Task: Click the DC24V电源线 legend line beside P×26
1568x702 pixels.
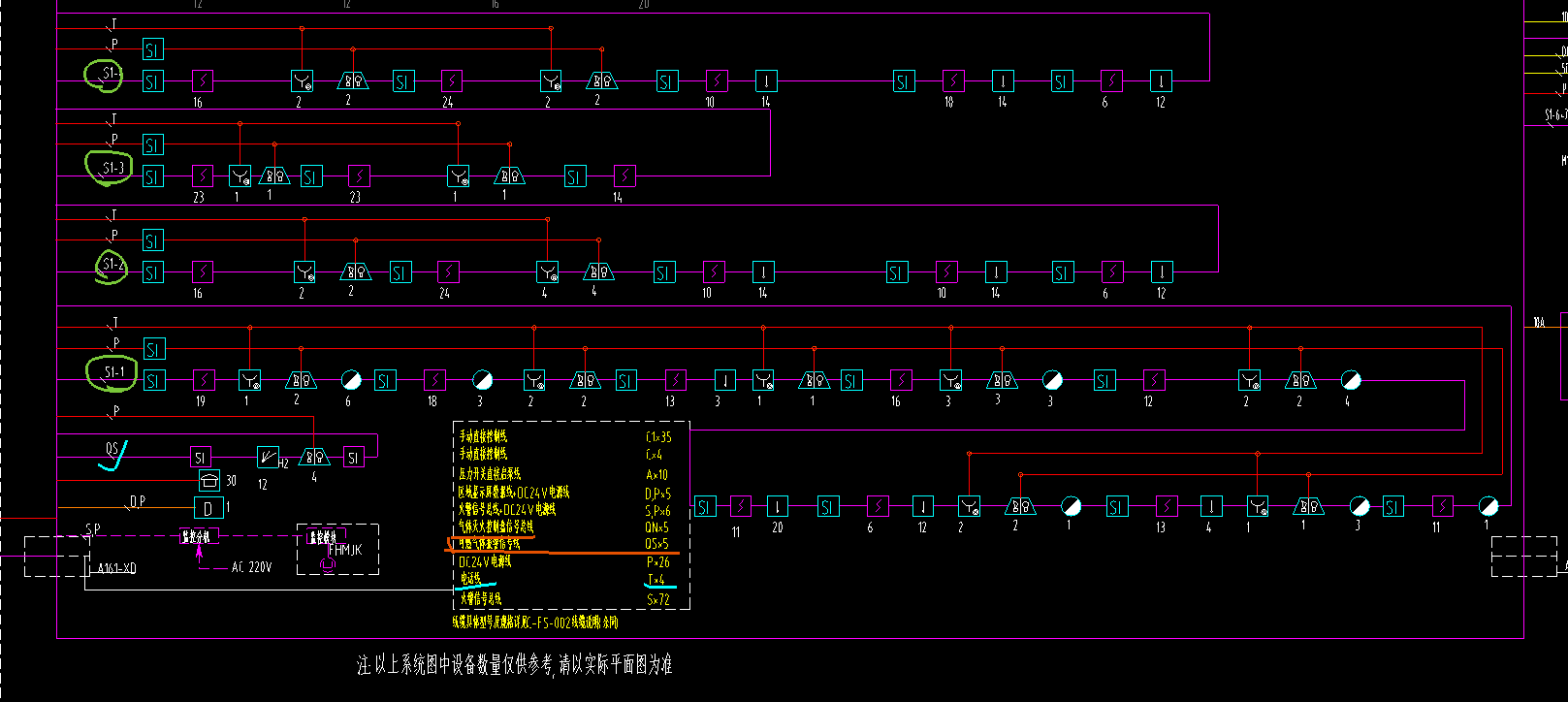Action: click(485, 561)
